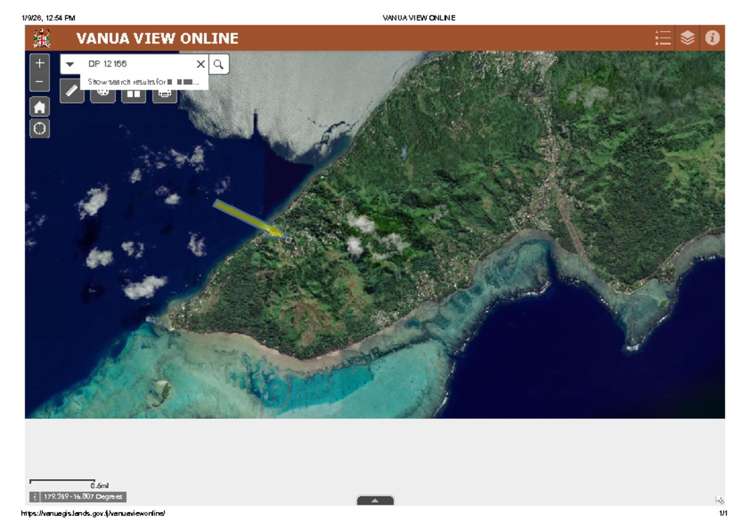
Task: Open the Measurement ruler tool
Action: point(72,91)
